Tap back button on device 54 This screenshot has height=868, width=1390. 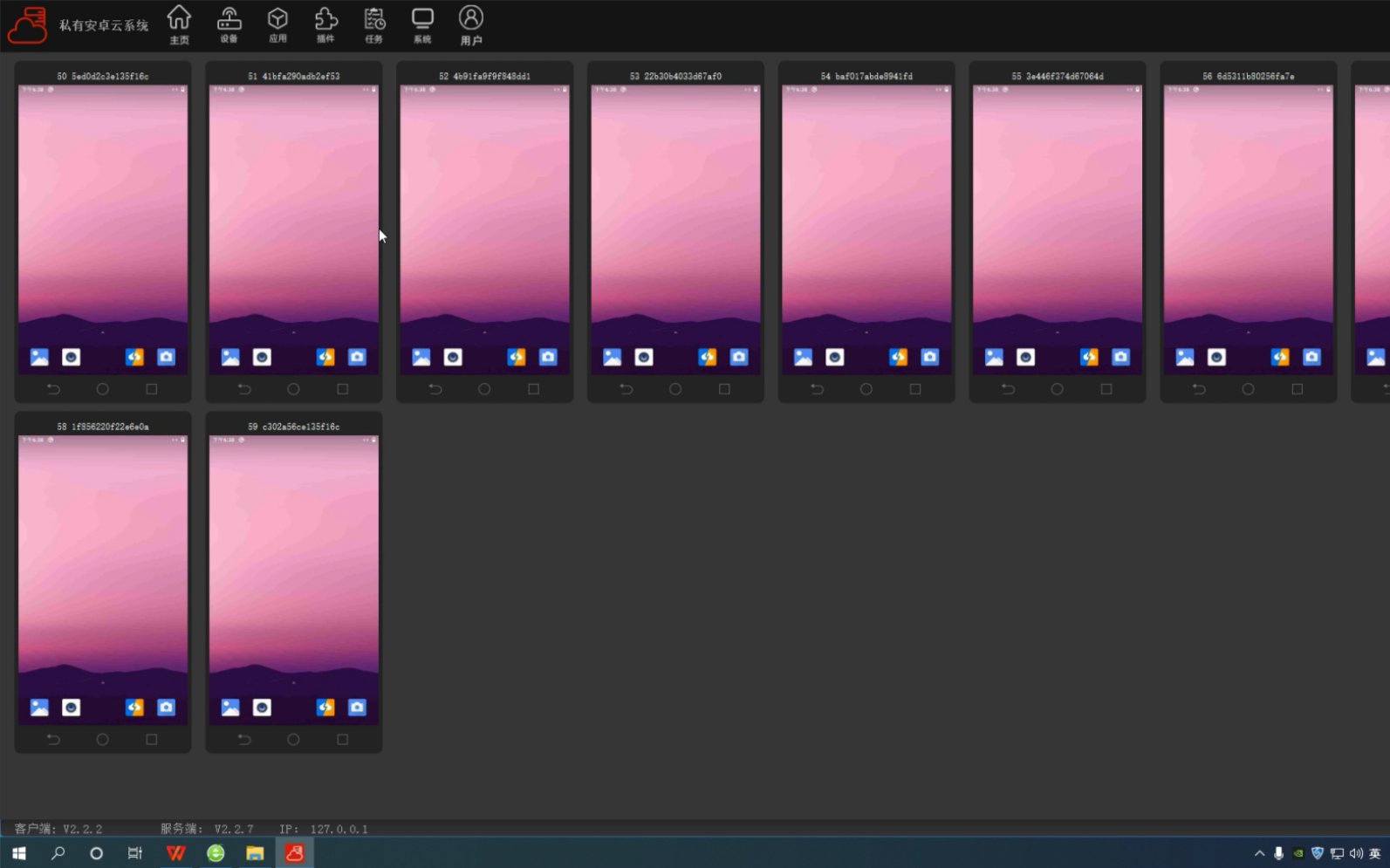(817, 389)
